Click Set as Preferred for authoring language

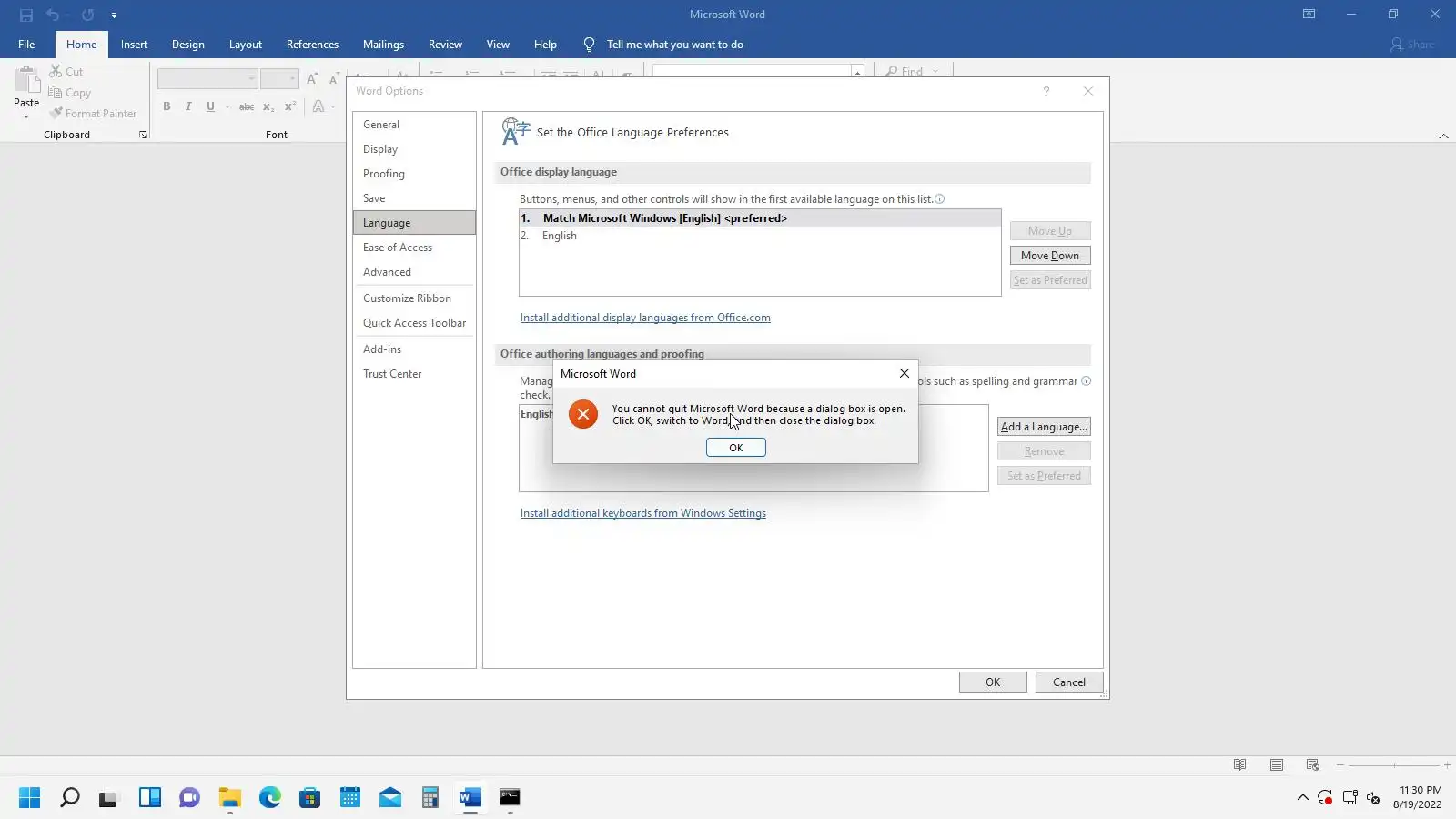click(x=1044, y=476)
